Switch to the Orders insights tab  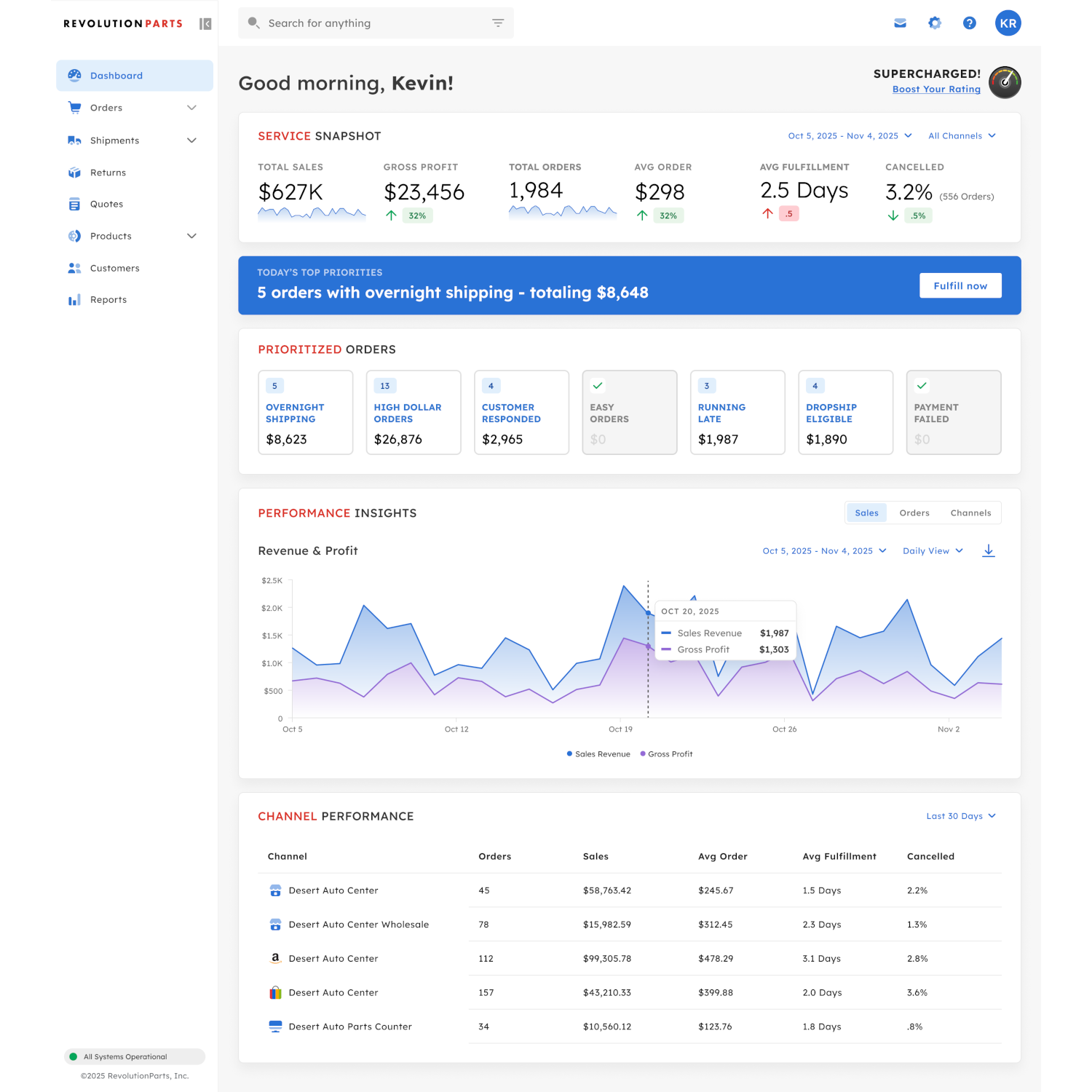click(914, 513)
